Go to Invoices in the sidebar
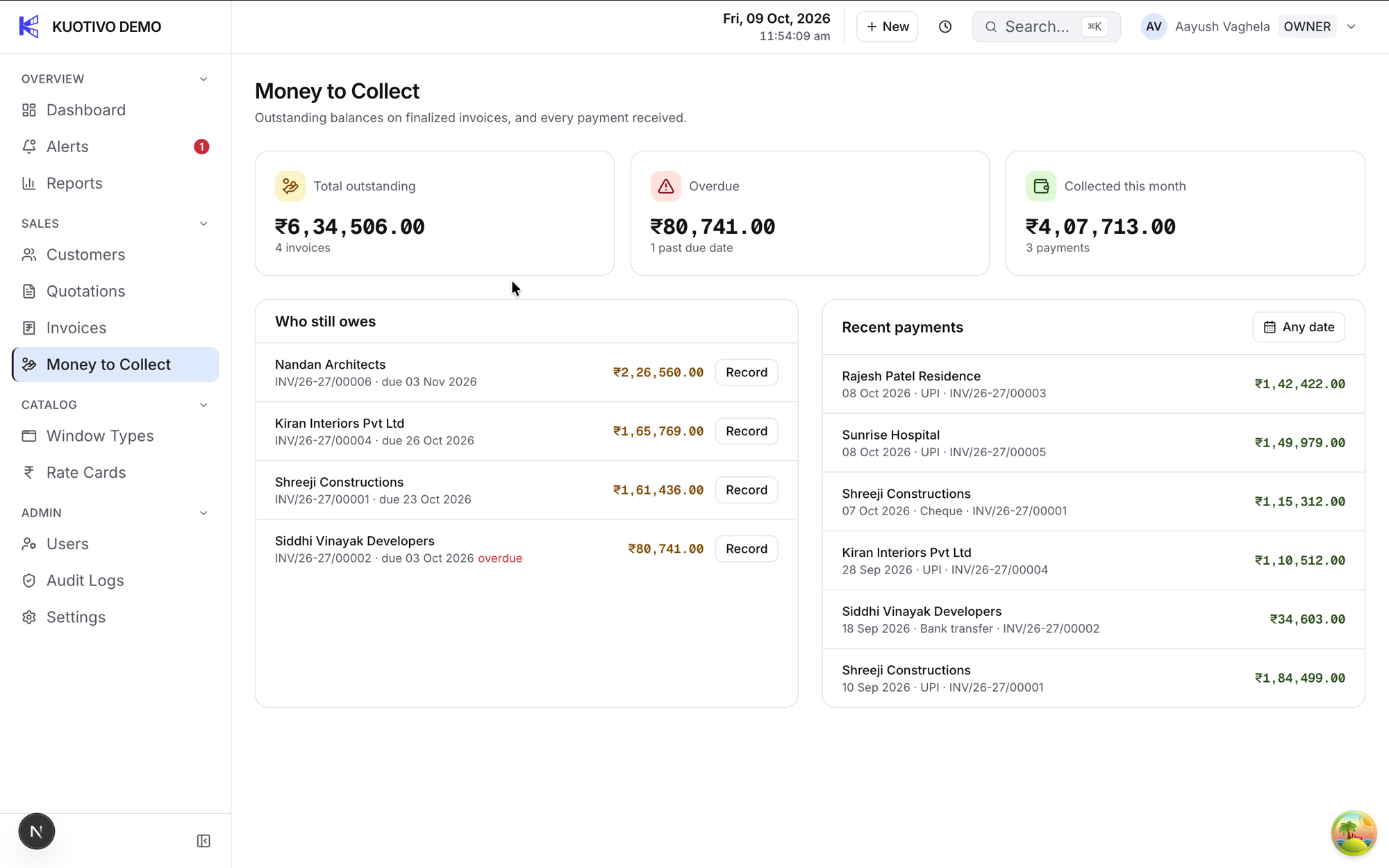 (x=115, y=328)
